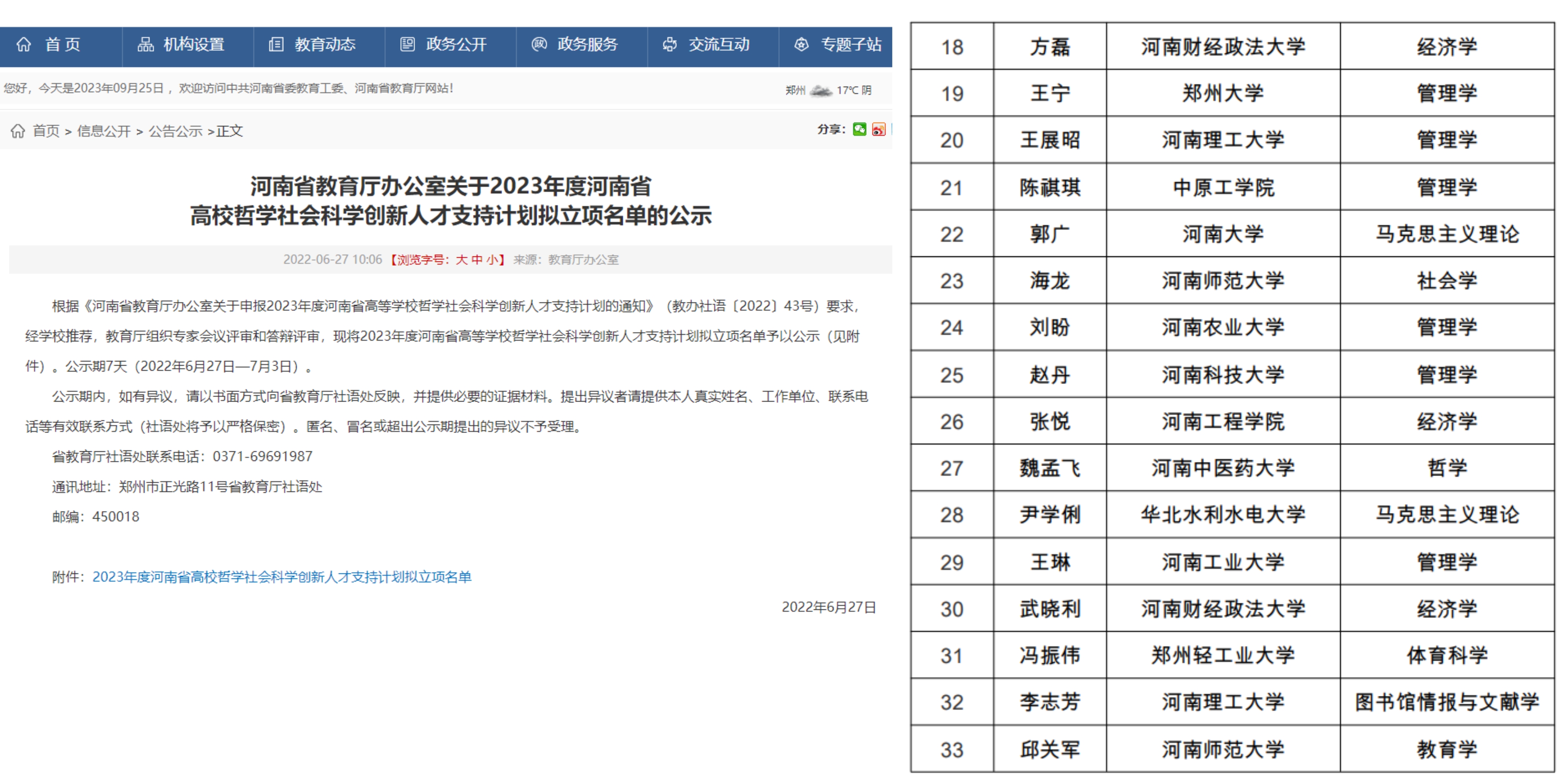Click the breadcrumb home icon
Screen dimensions: 1568x784
18,131
